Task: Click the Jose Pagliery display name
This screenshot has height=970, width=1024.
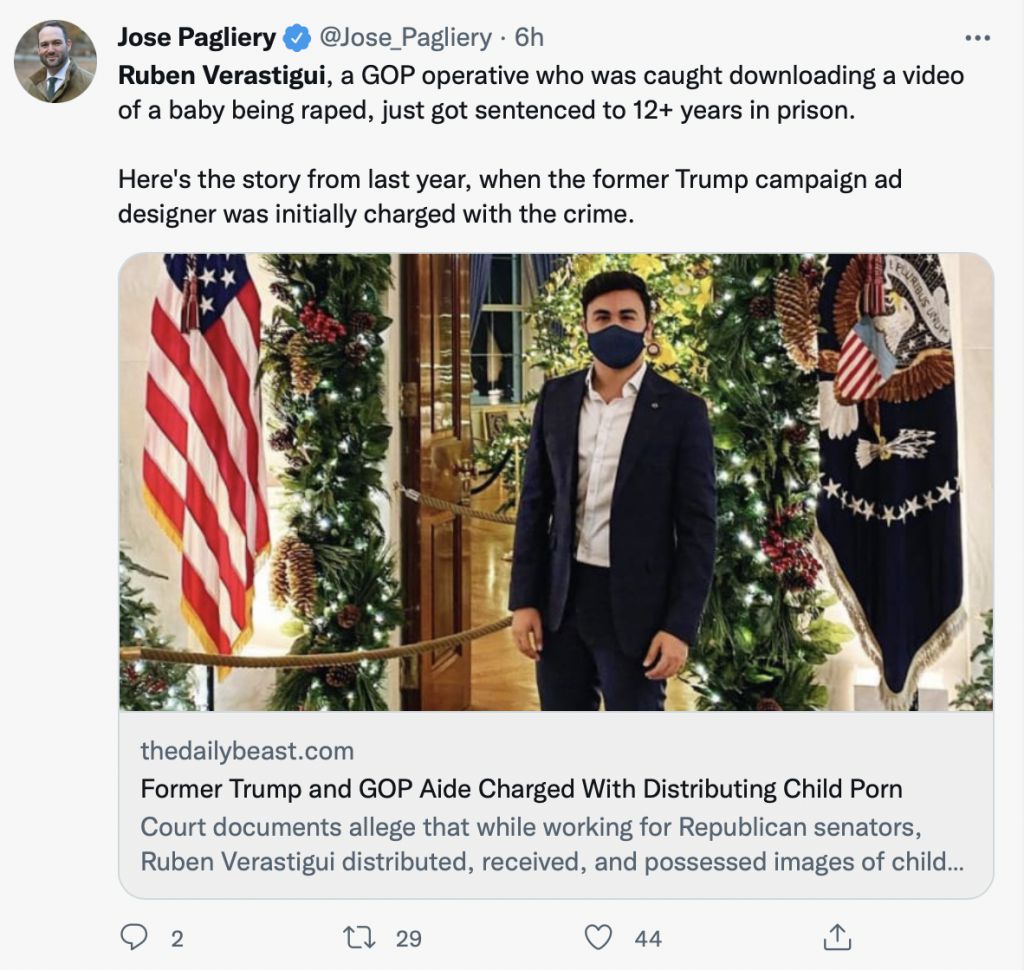Action: point(196,38)
